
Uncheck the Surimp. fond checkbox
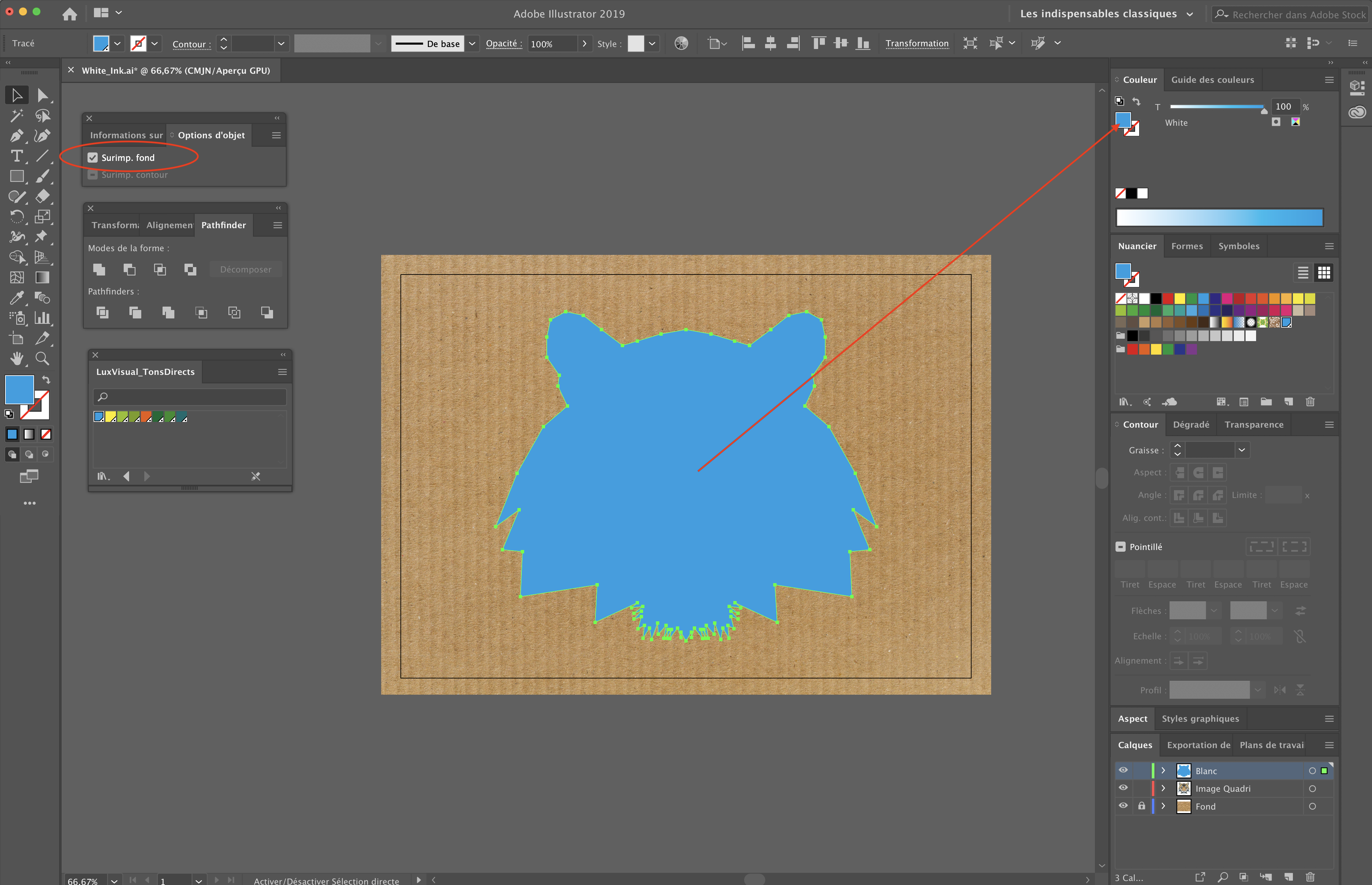point(93,158)
